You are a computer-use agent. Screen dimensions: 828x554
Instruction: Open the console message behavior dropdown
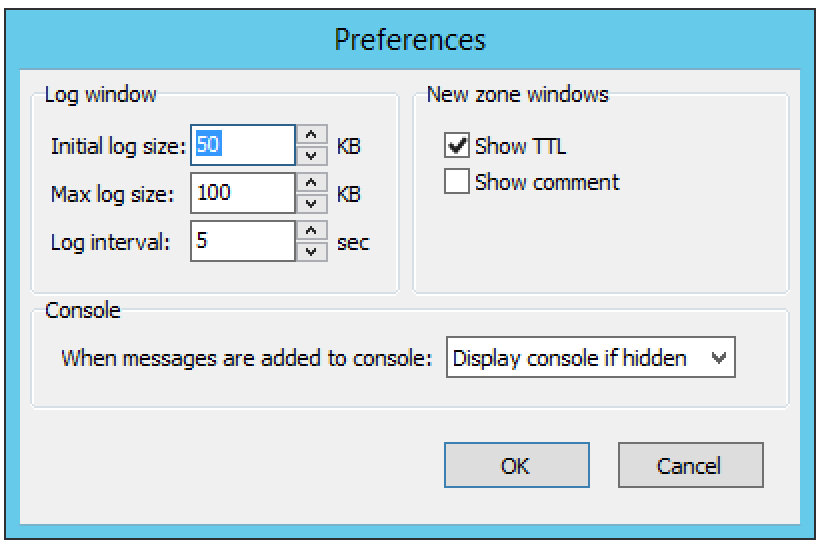[x=592, y=358]
